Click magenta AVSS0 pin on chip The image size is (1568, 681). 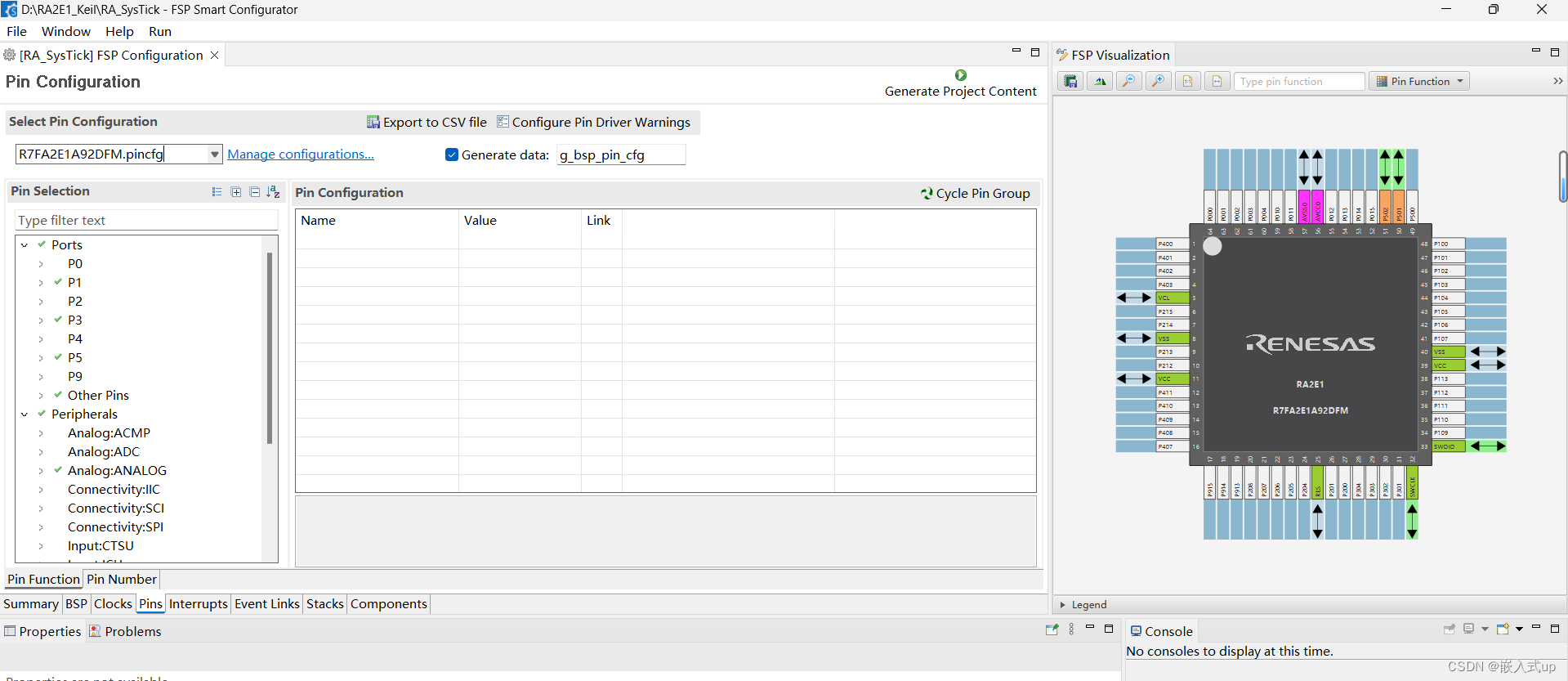tap(1304, 207)
